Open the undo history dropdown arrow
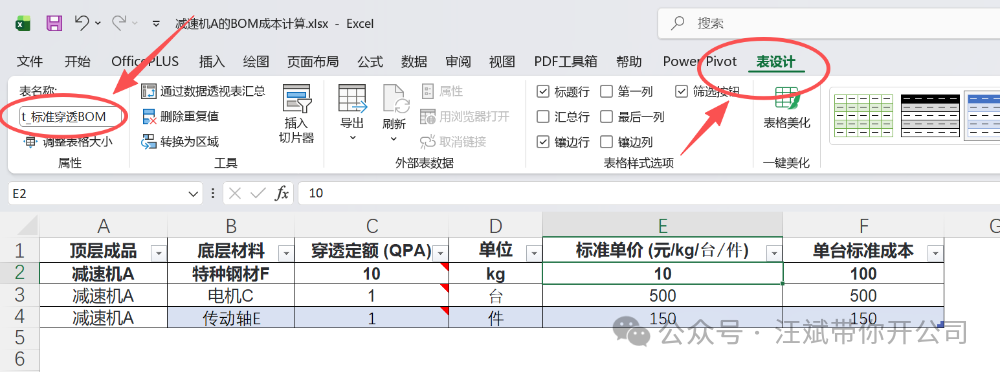Image resolution: width=1000 pixels, height=372 pixels. coord(98,24)
